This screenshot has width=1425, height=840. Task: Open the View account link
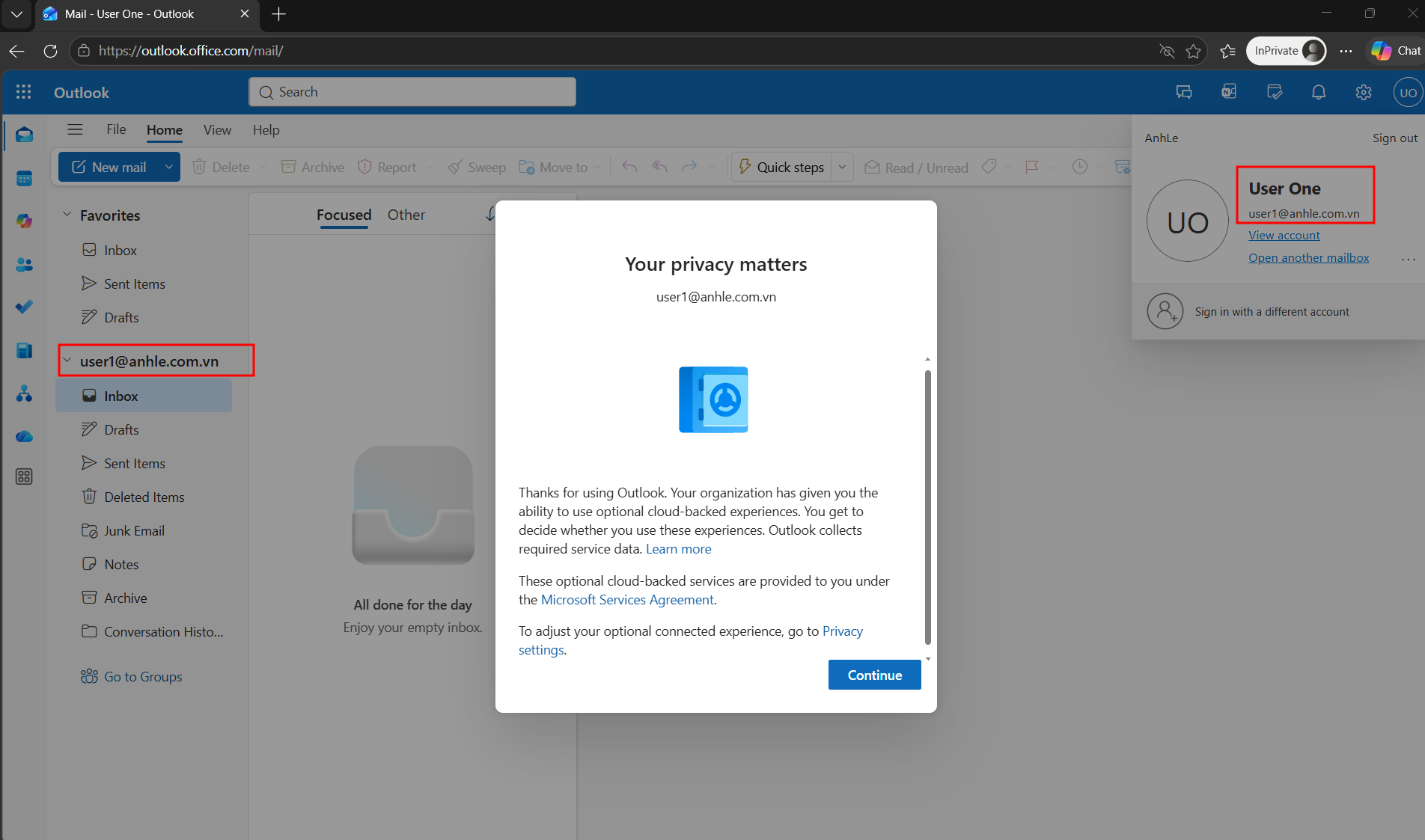coord(1284,235)
